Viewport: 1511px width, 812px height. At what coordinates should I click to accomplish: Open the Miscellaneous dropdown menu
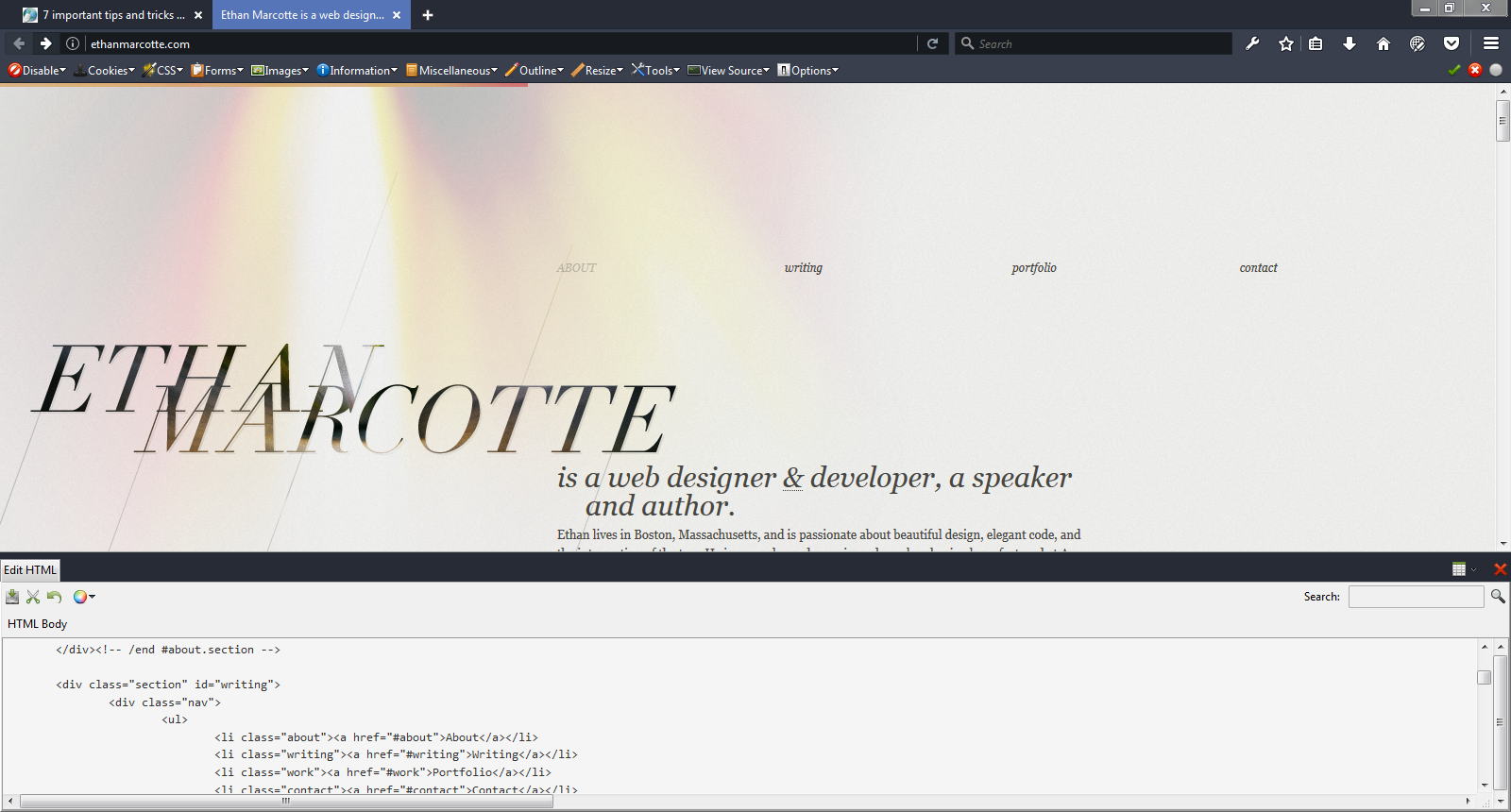tap(451, 70)
